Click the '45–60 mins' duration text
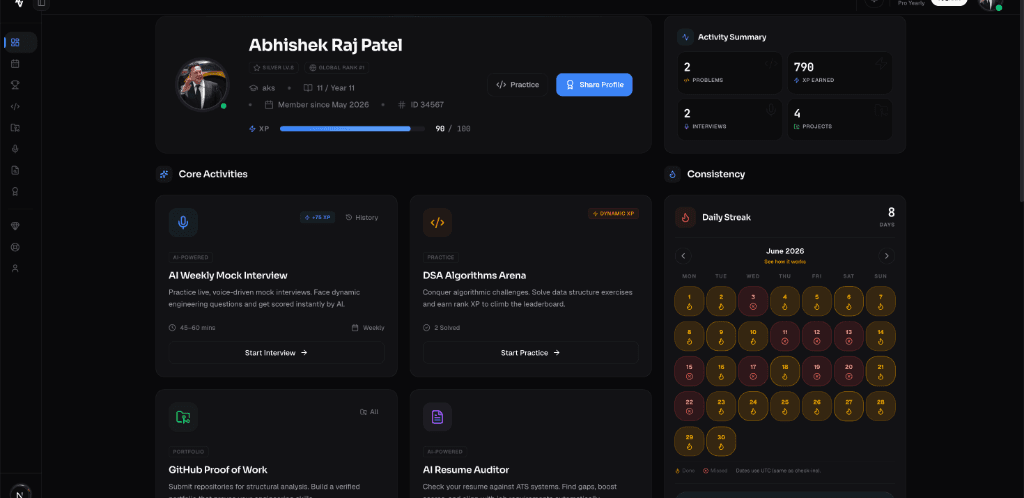1024x498 pixels. tap(198, 328)
